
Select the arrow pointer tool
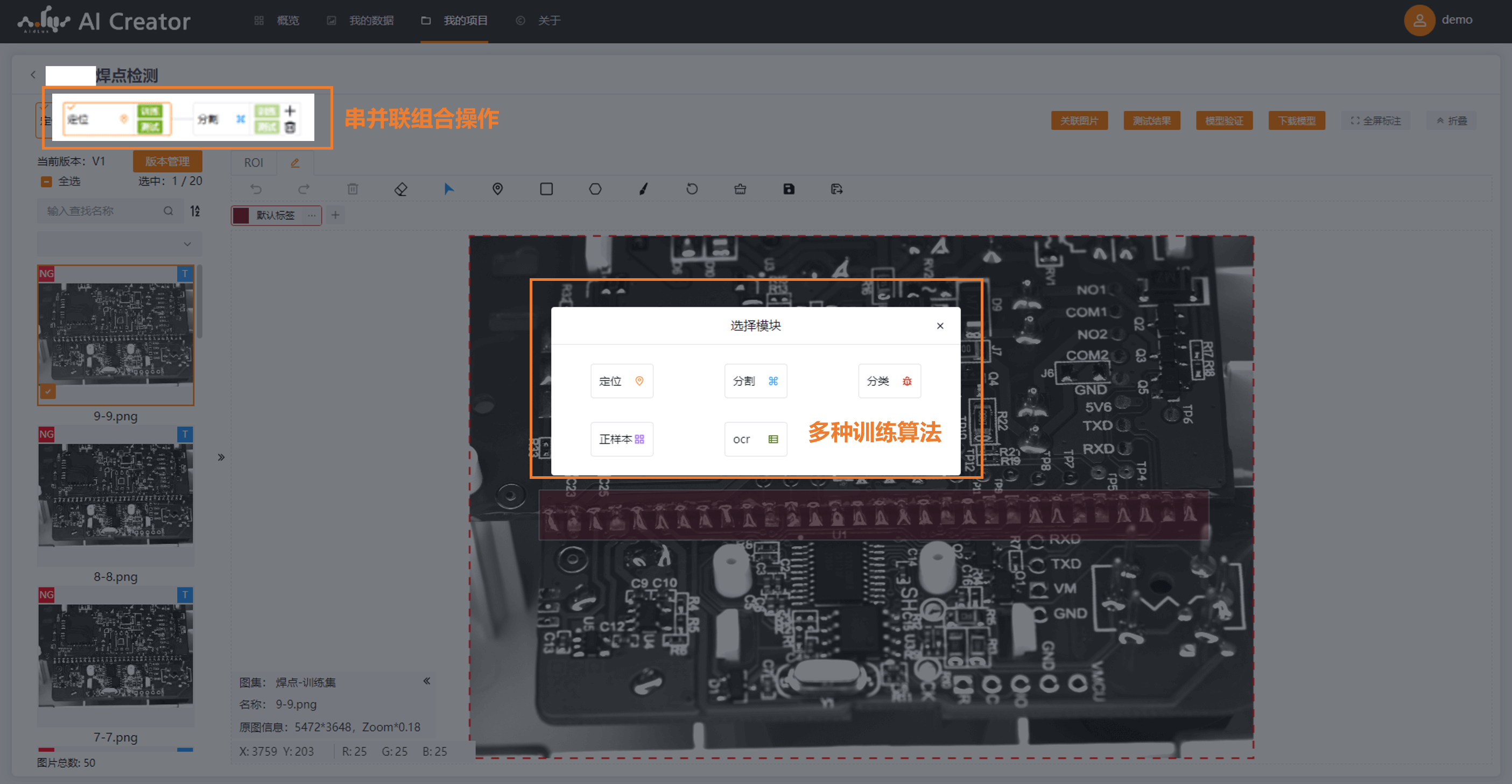pos(448,189)
